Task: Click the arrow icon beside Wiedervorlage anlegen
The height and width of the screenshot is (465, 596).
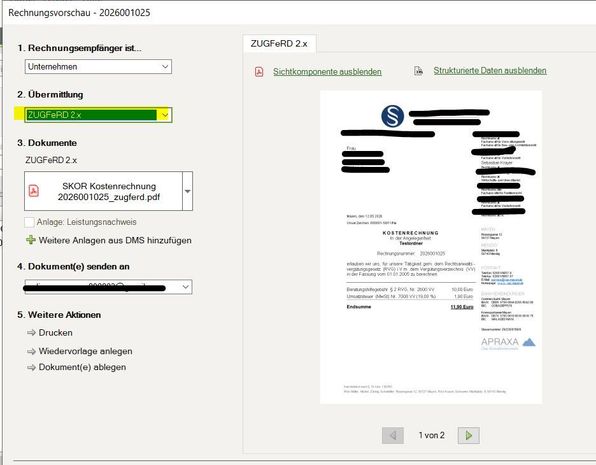Action: pyautogui.click(x=31, y=351)
